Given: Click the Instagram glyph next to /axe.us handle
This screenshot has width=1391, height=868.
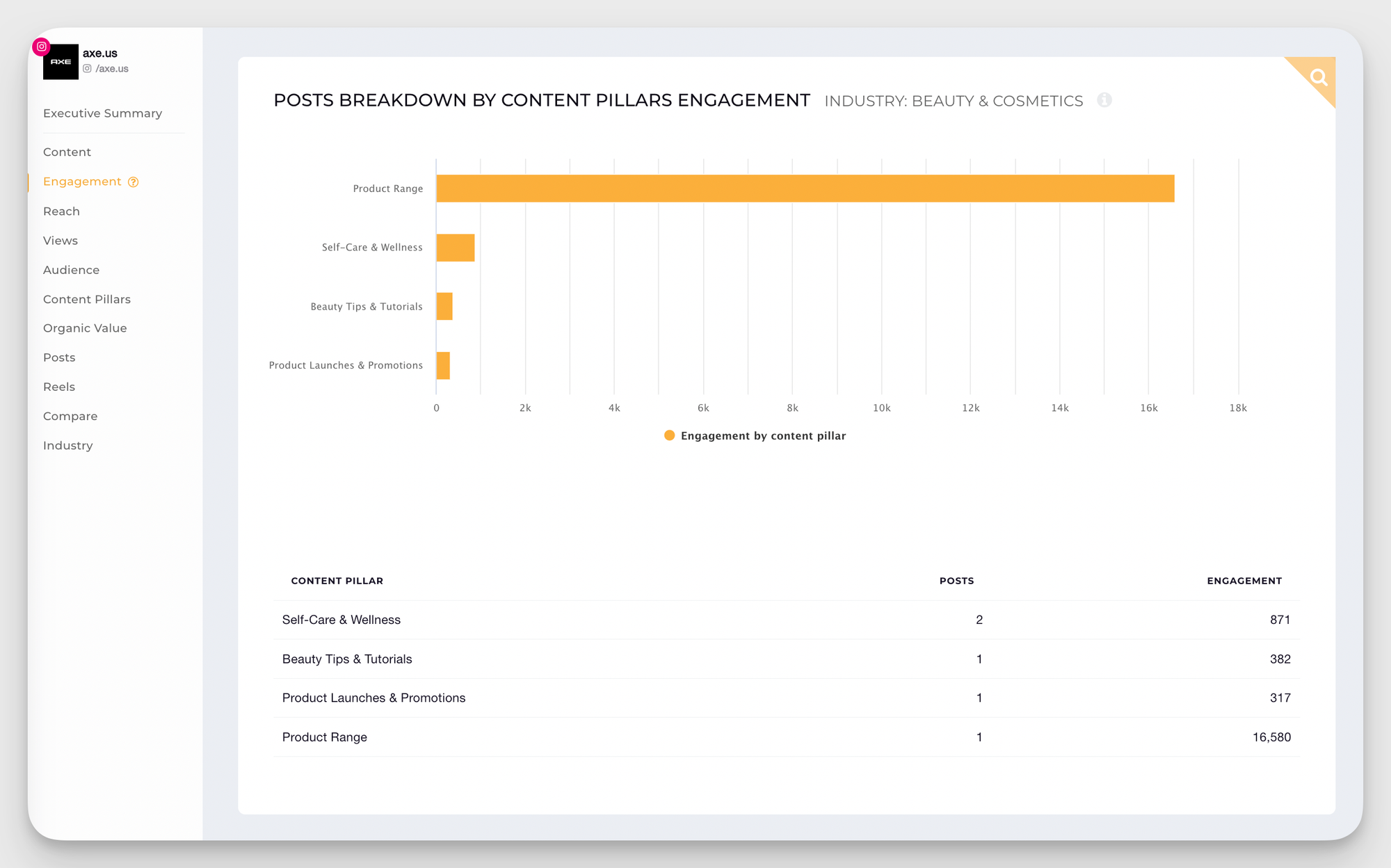Looking at the screenshot, I should tap(87, 68).
